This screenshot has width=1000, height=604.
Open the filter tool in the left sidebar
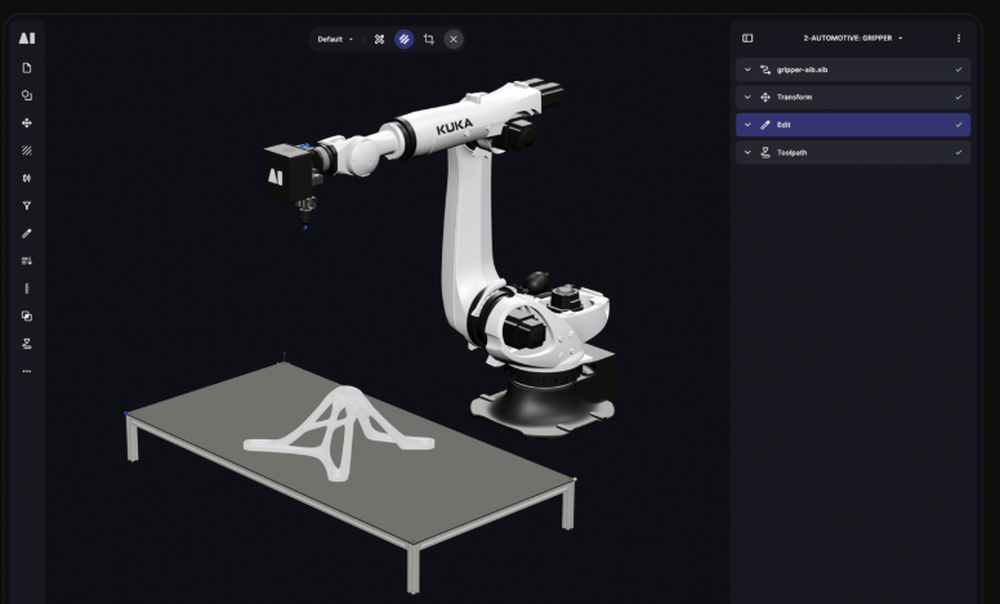26,205
